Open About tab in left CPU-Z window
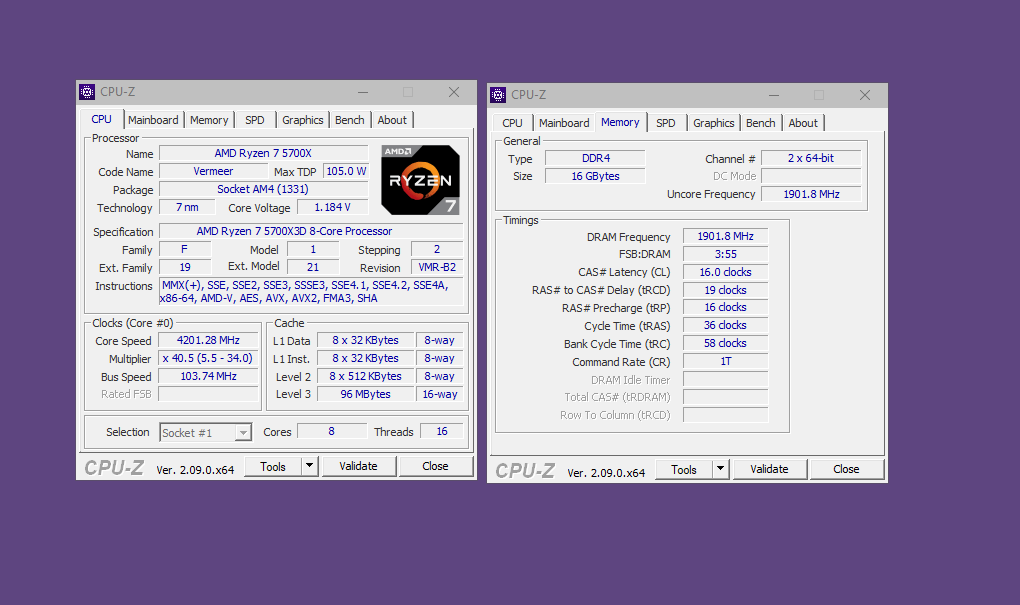The image size is (1020, 605). (x=392, y=120)
